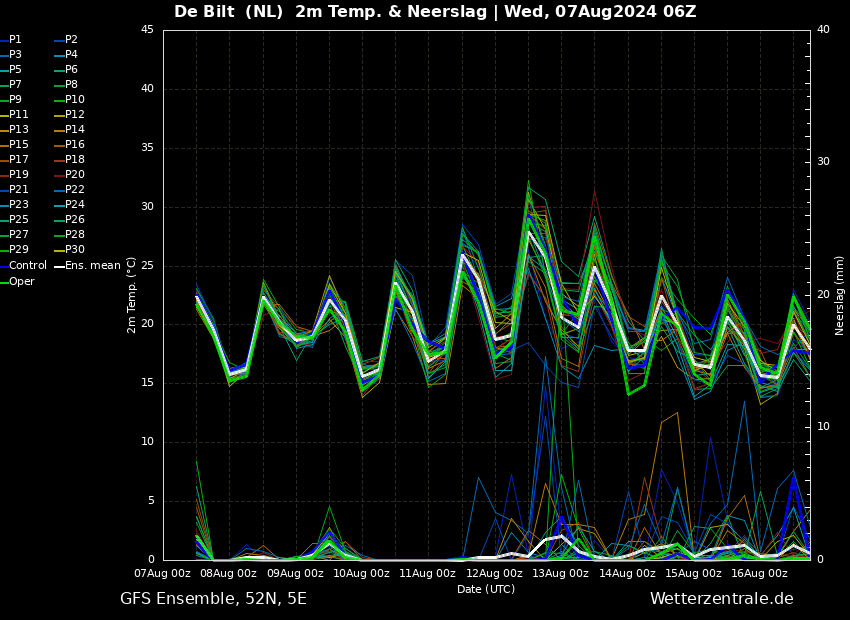Screen dimensions: 850x620
Task: Click the GFS Ensemble, 52N, 5E caption
Action: (x=214, y=599)
